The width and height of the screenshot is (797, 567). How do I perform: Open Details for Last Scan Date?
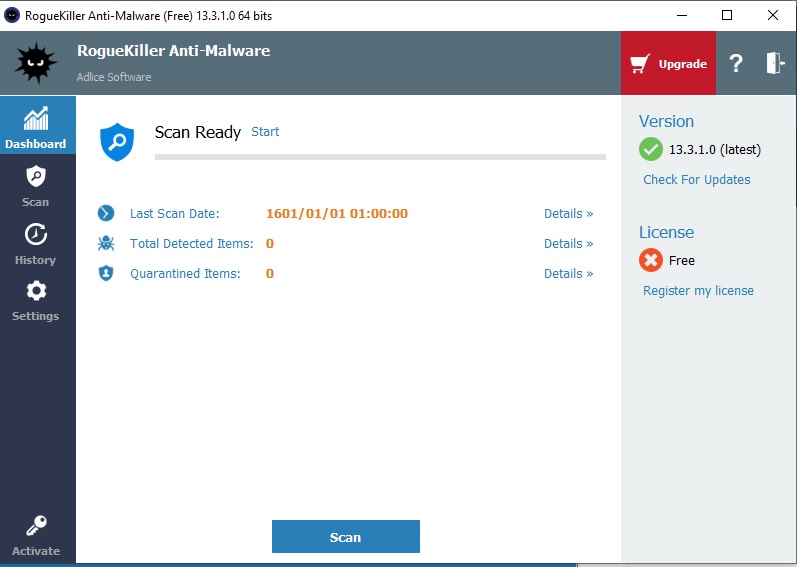point(568,213)
